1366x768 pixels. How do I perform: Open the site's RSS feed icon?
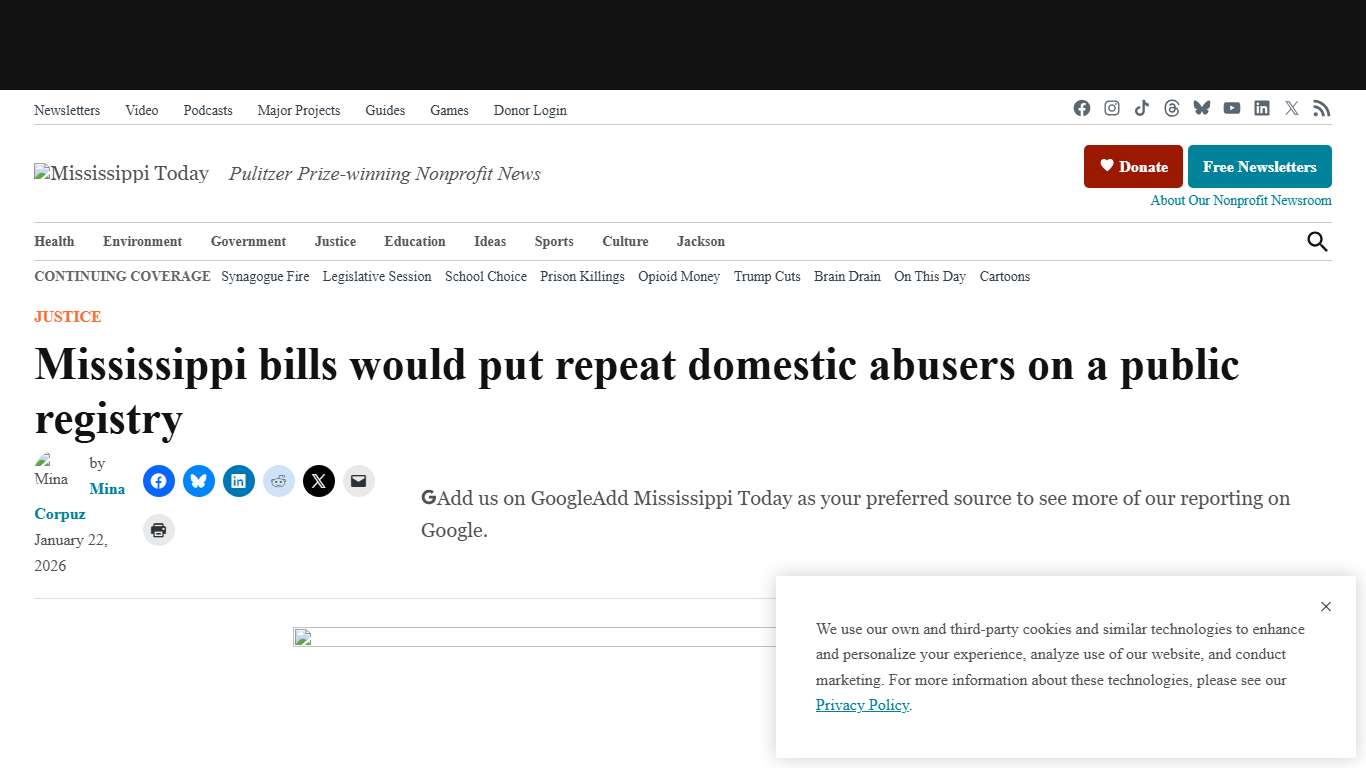click(x=1321, y=108)
